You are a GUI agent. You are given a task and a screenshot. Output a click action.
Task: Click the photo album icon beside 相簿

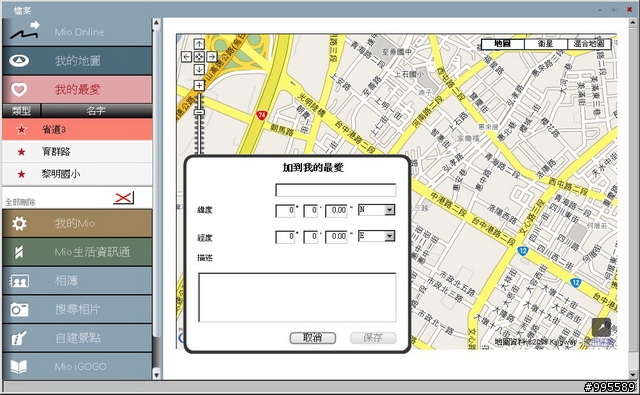pyautogui.click(x=19, y=281)
